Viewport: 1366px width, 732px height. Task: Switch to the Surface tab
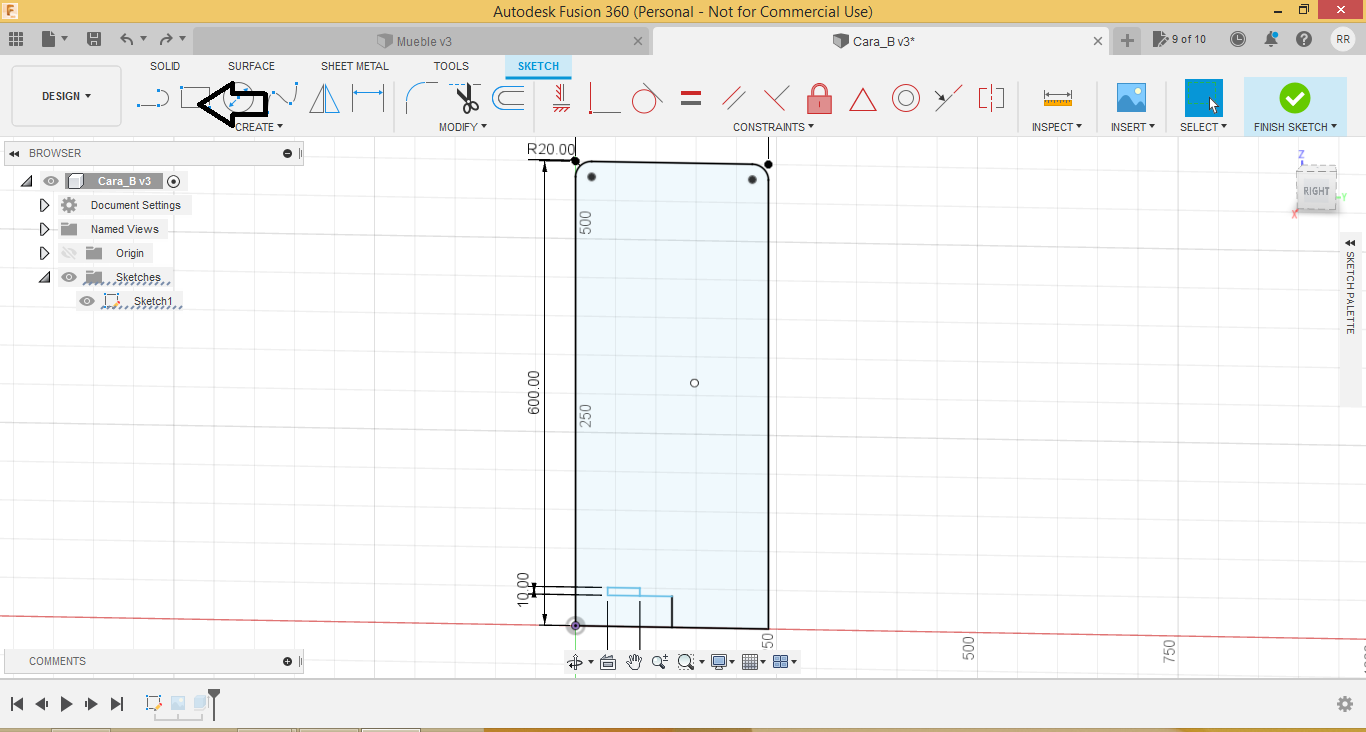coord(251,66)
